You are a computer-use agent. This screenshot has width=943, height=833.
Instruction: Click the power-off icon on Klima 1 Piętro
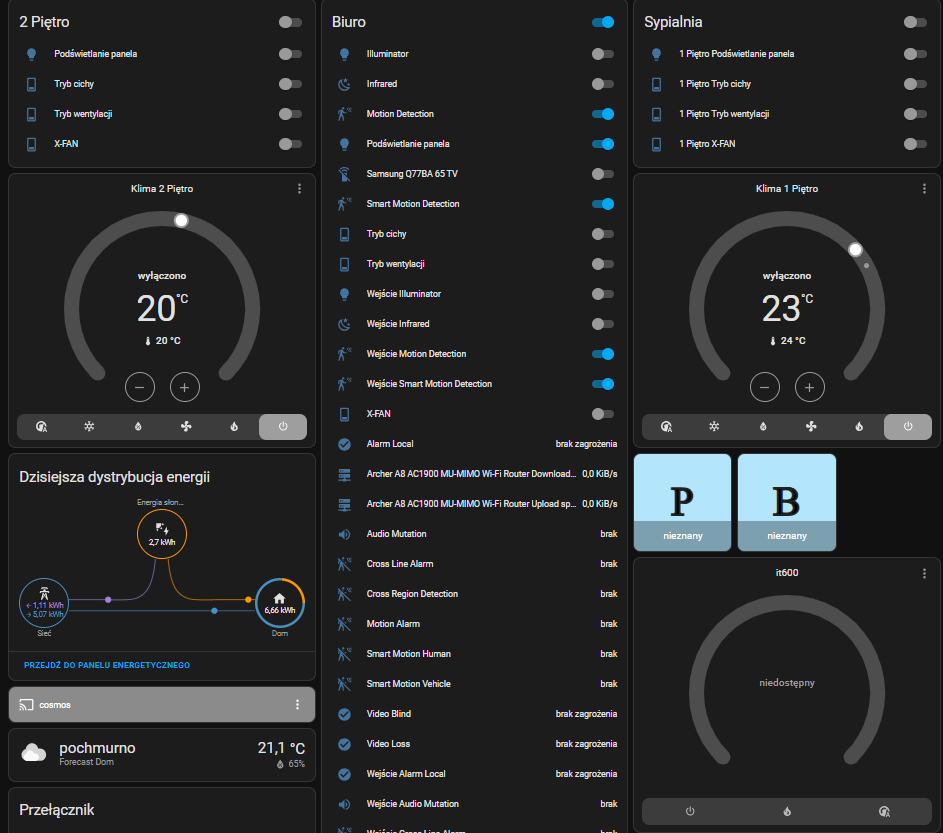click(908, 427)
